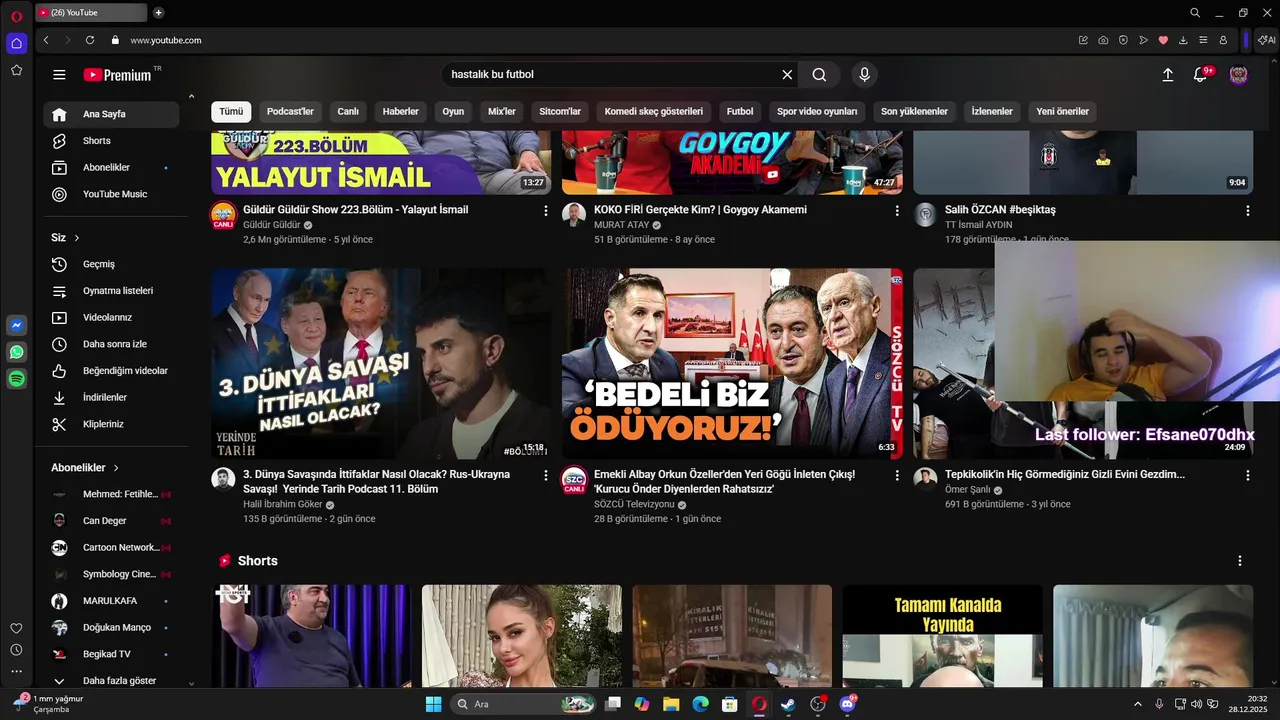Open Klipleriniz in sidebar
This screenshot has width=1280, height=720.
click(111, 424)
